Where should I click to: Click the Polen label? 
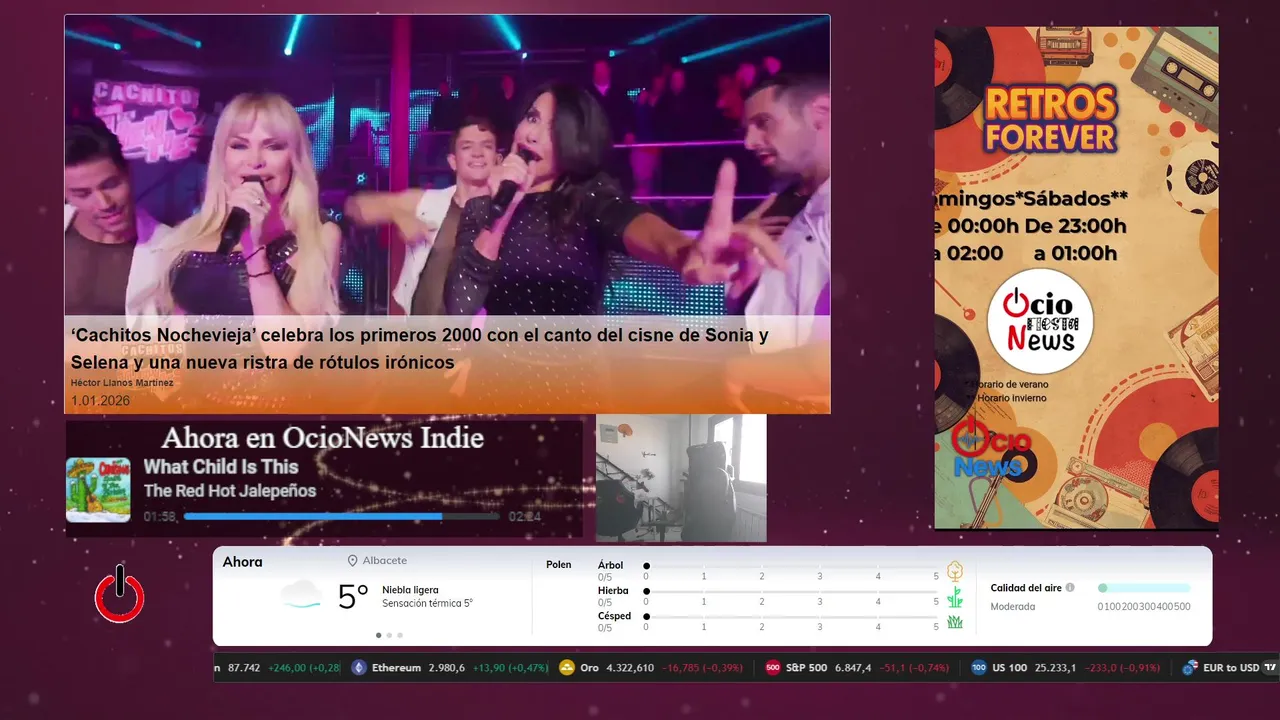559,565
